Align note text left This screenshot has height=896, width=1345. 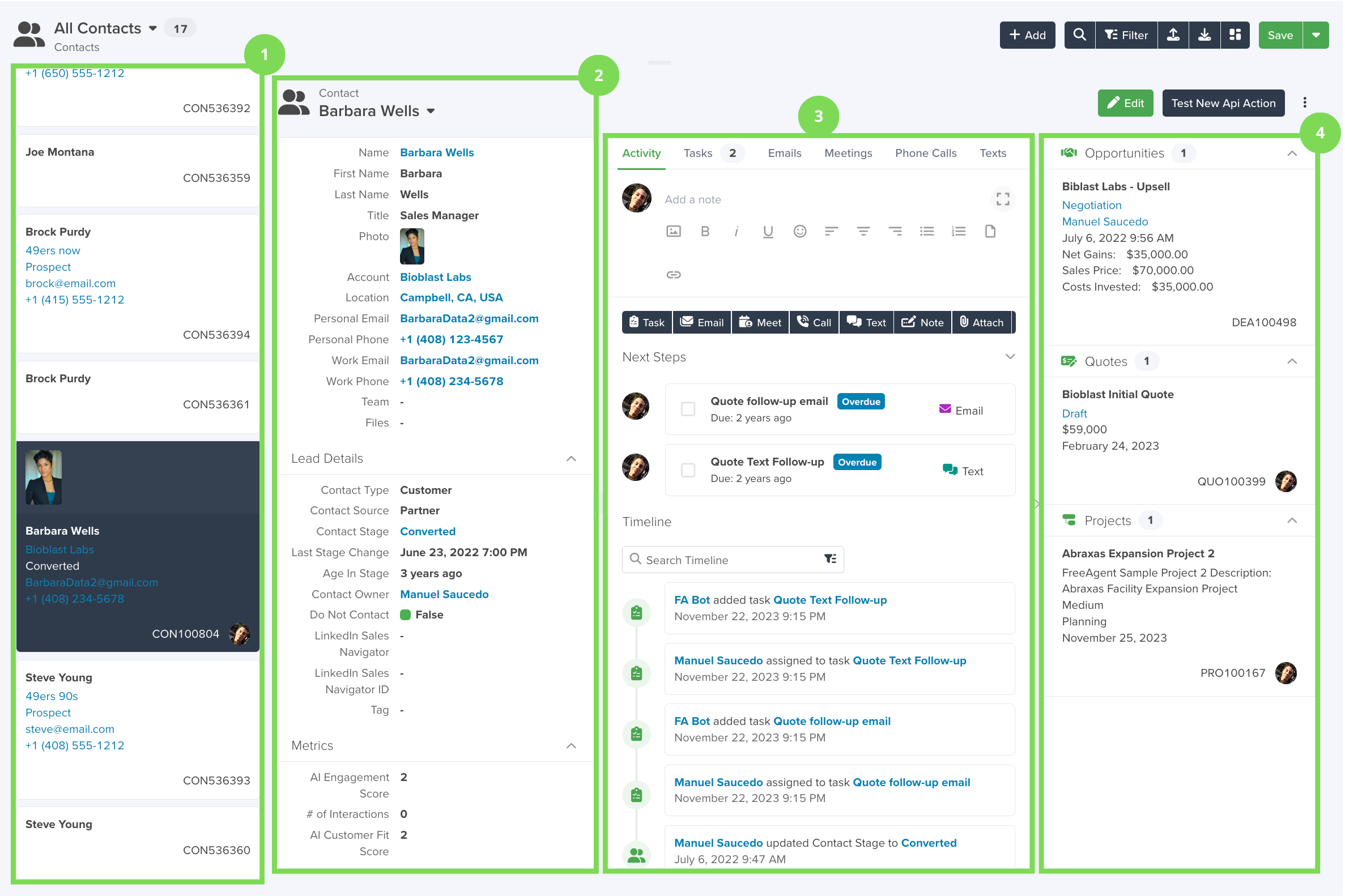831,232
